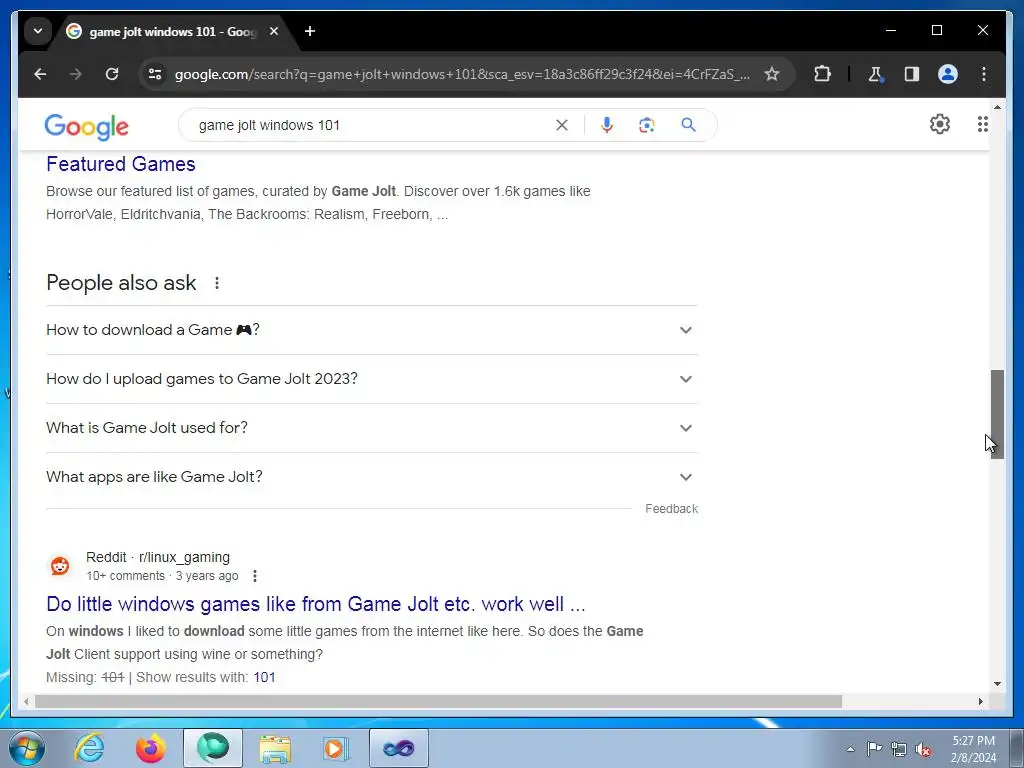Open the tab search dropdown arrow
The height and width of the screenshot is (768, 1024).
[38, 31]
